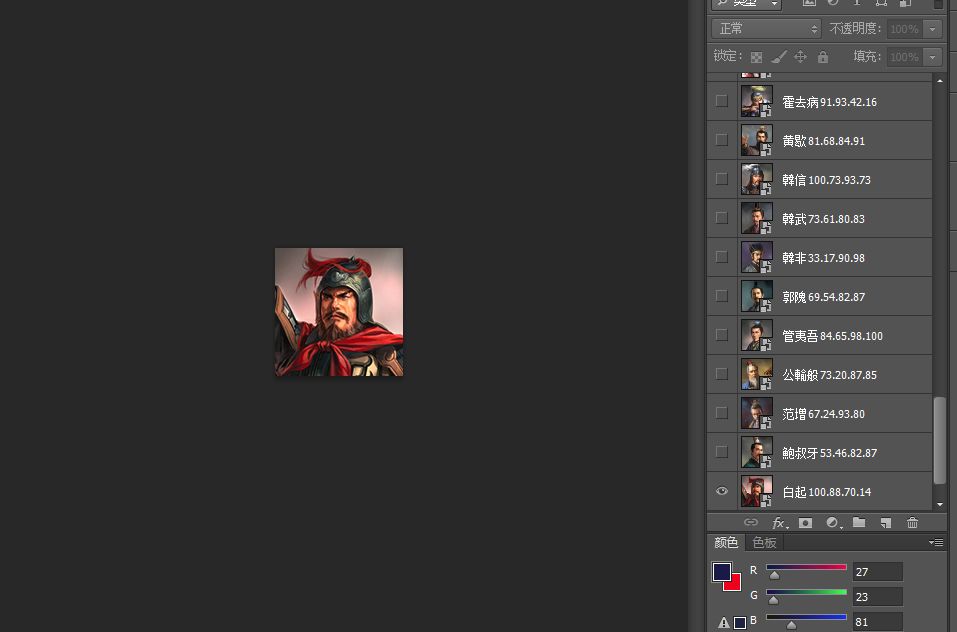This screenshot has width=957, height=632.
Task: Show the 范增 layer
Action: point(721,413)
